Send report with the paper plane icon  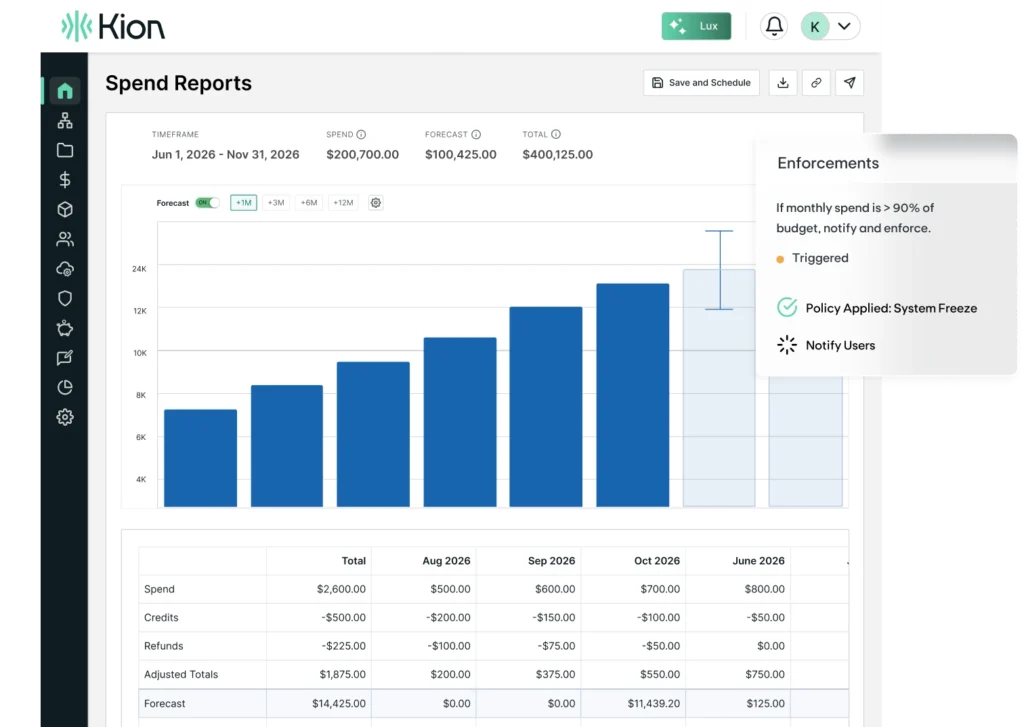click(849, 83)
